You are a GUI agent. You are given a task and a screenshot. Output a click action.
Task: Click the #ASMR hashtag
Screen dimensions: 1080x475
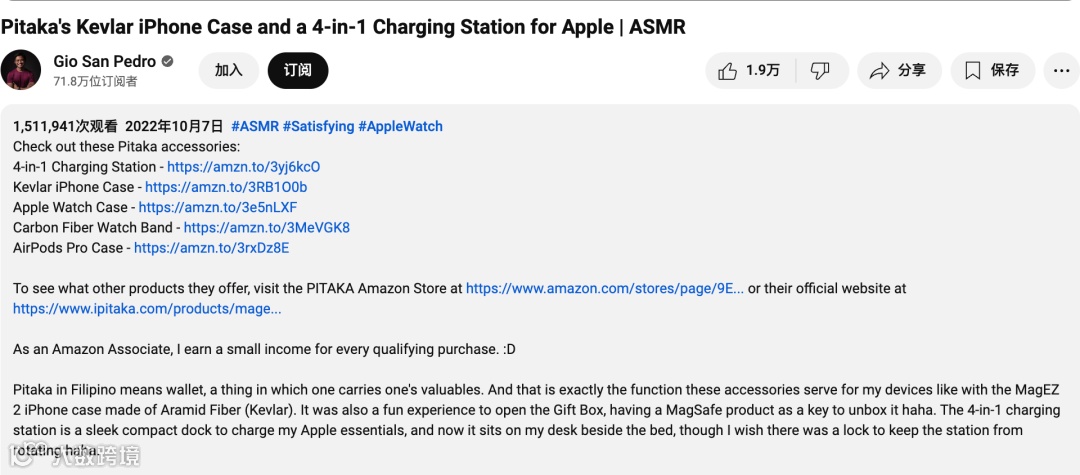[x=255, y=126]
